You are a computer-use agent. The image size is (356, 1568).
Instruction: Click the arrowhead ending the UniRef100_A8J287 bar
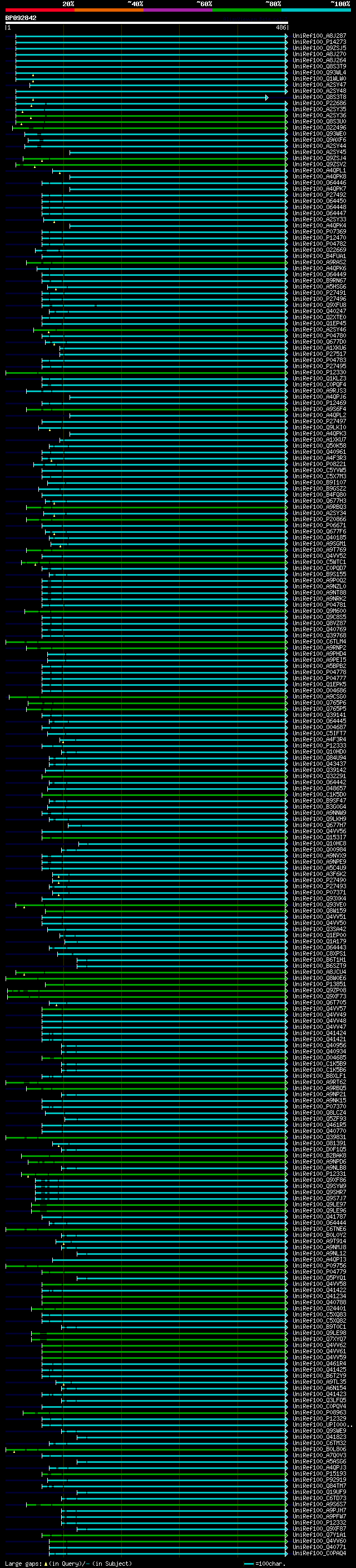tap(286, 37)
